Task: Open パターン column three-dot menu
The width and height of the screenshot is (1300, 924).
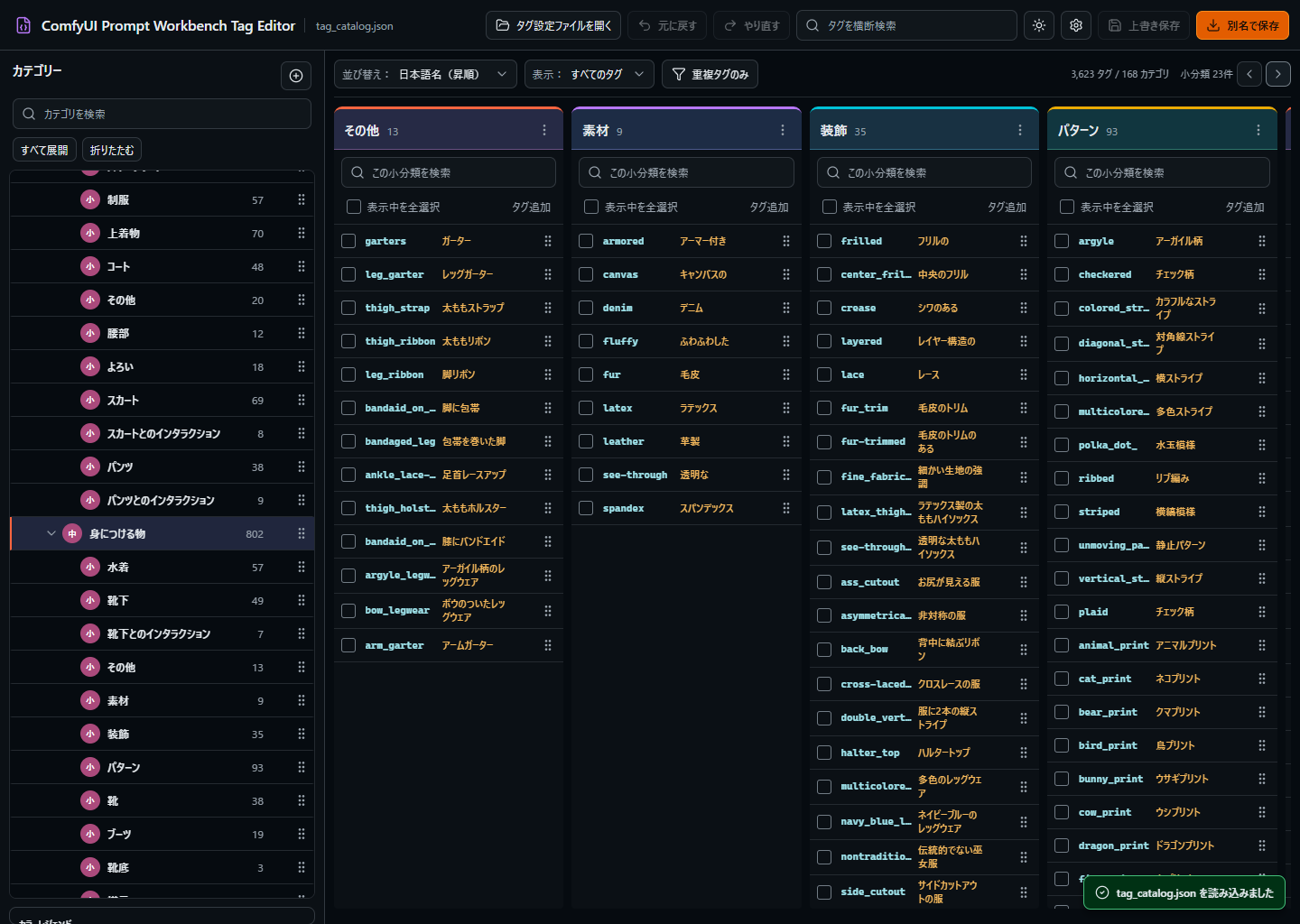Action: pyautogui.click(x=1258, y=131)
